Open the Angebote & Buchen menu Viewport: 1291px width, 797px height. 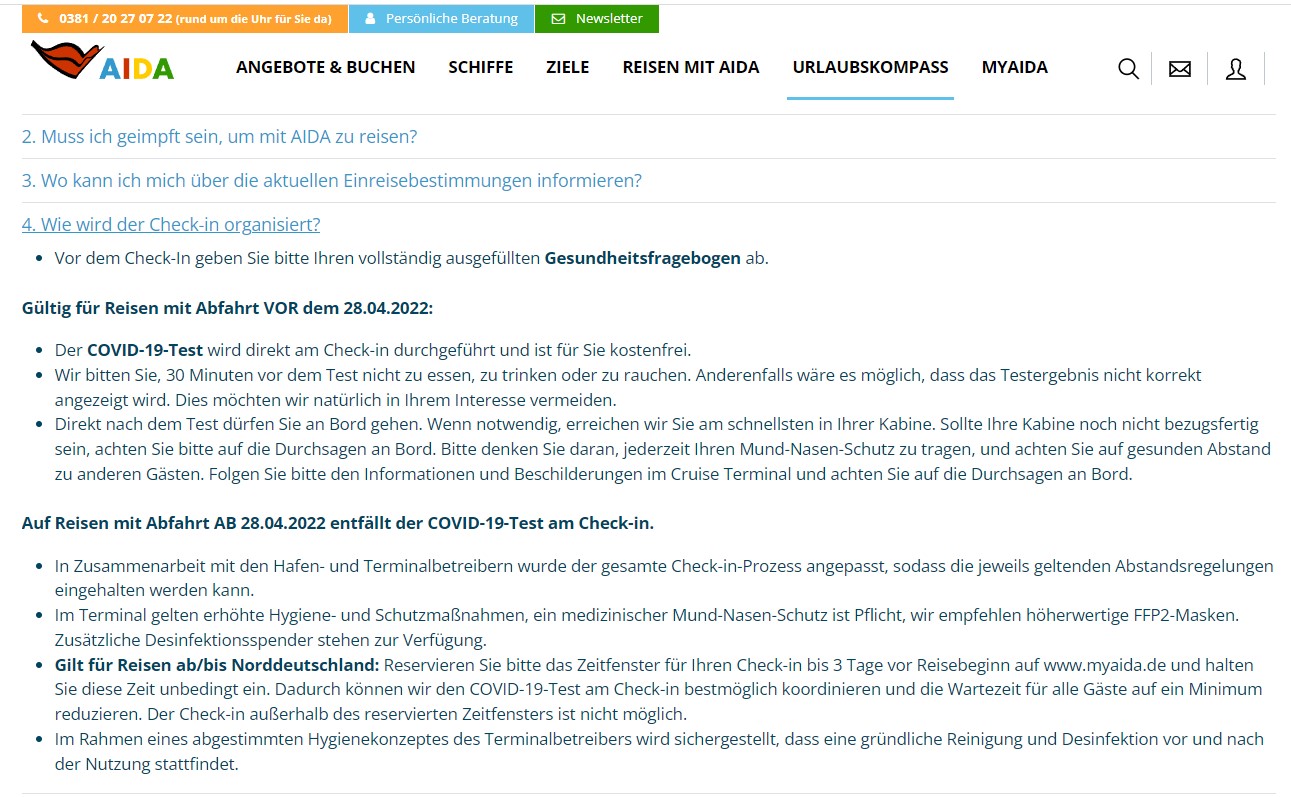[325, 67]
